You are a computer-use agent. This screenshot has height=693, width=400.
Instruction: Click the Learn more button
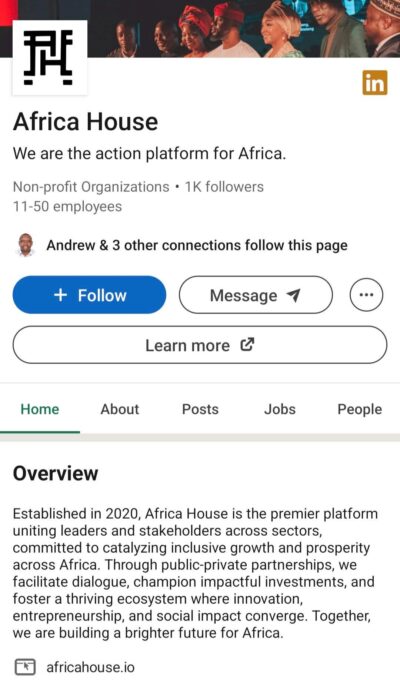pos(200,345)
